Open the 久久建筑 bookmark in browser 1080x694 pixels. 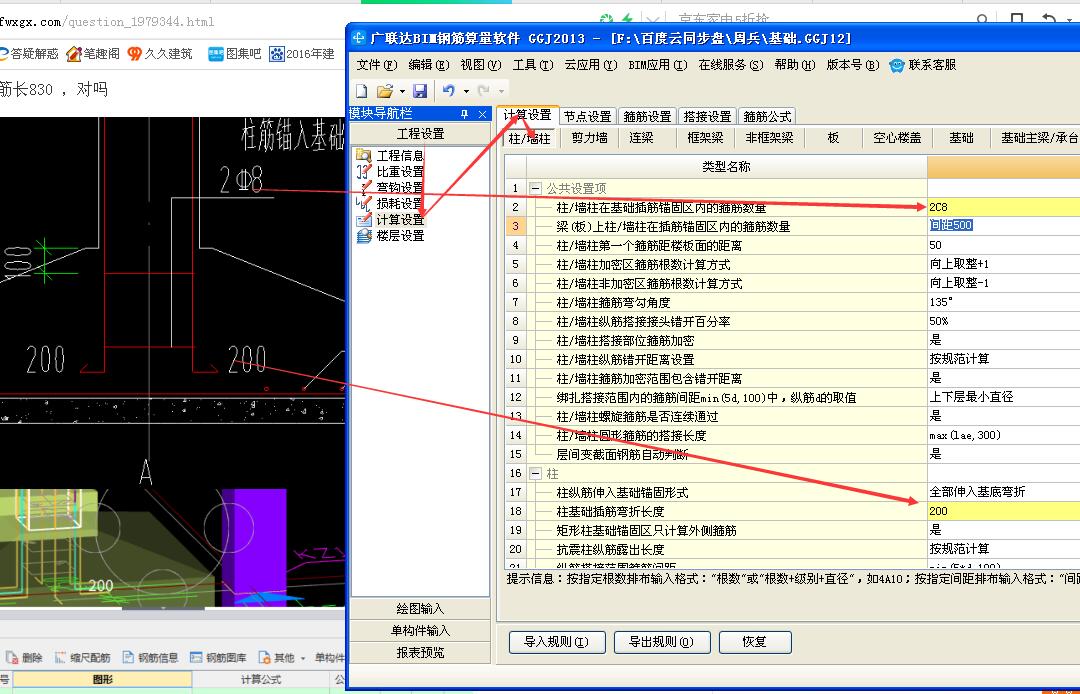click(x=160, y=54)
